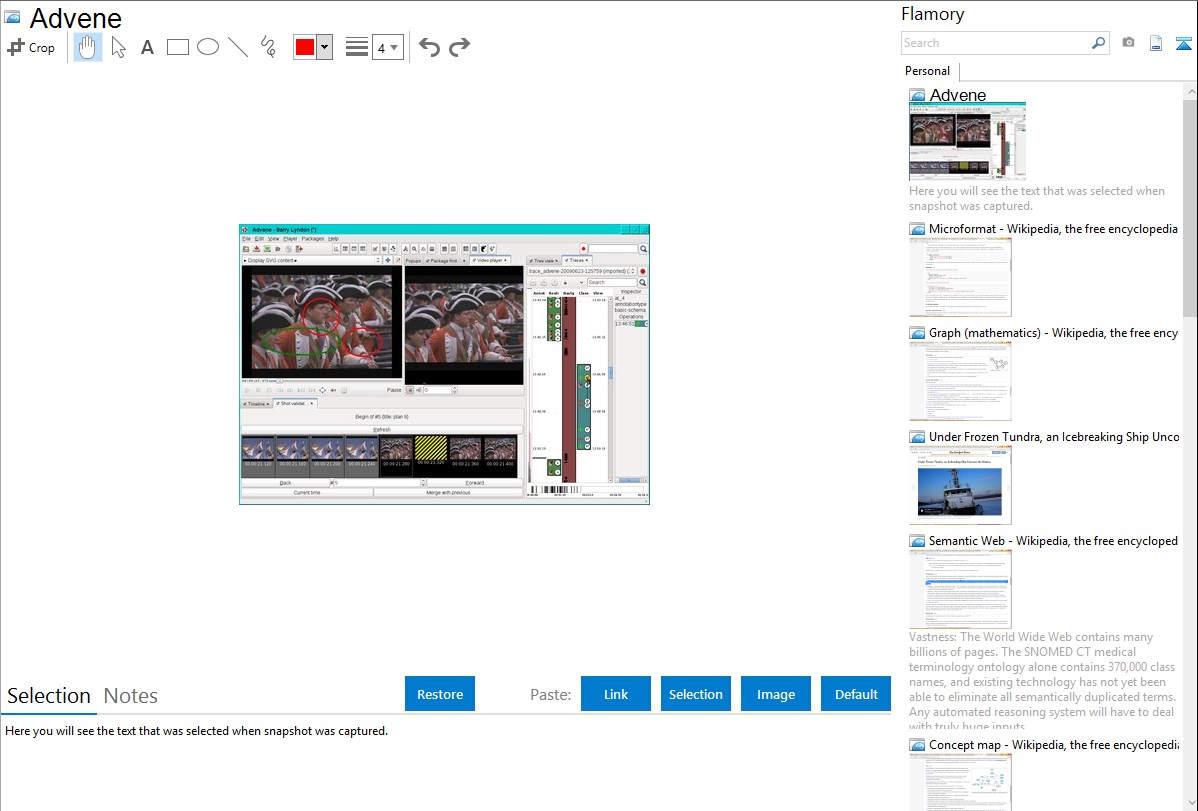Click the snapshot icon beside Concept map title
This screenshot has width=1198, height=811.
pyautogui.click(x=917, y=744)
